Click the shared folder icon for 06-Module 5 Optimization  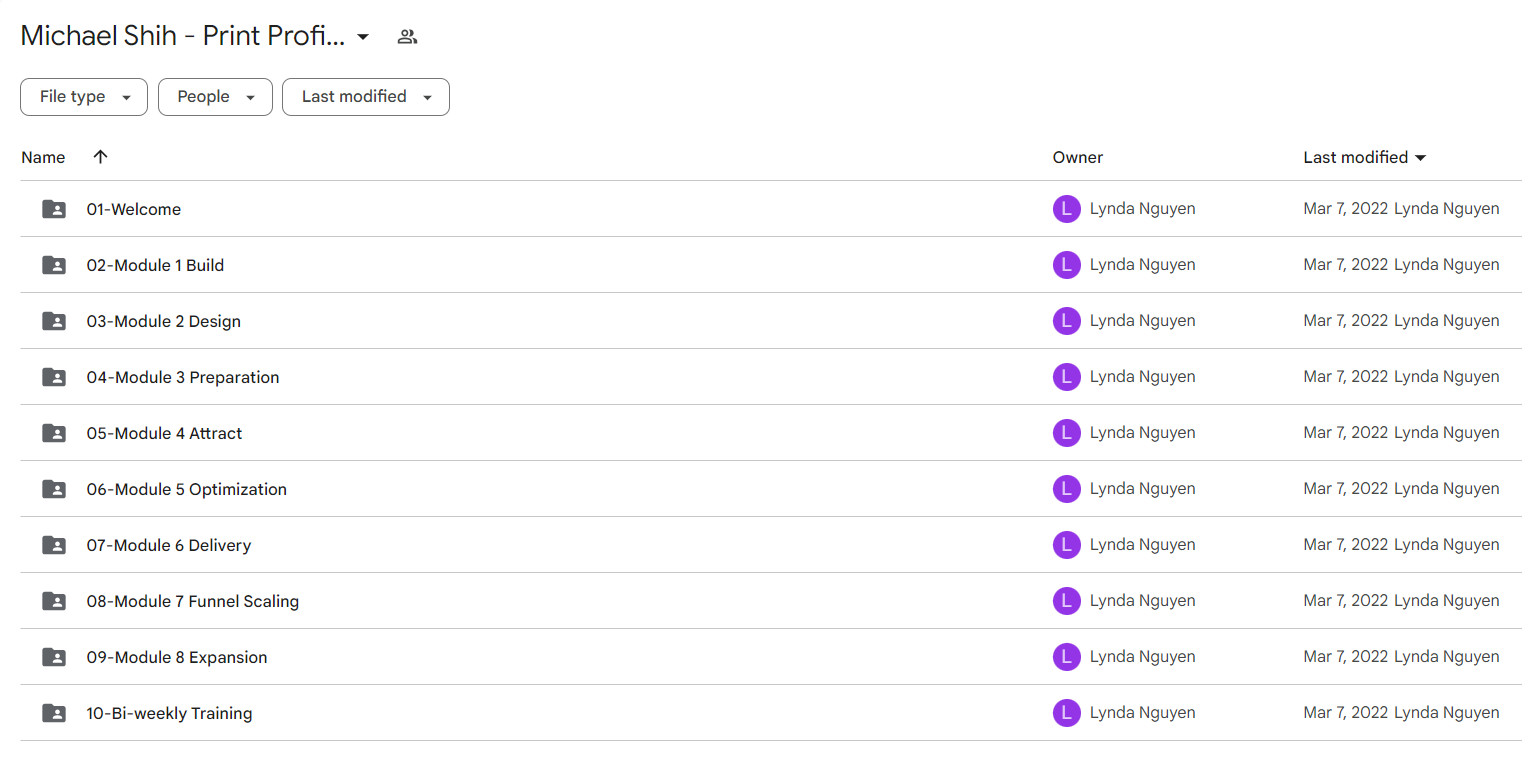click(54, 489)
